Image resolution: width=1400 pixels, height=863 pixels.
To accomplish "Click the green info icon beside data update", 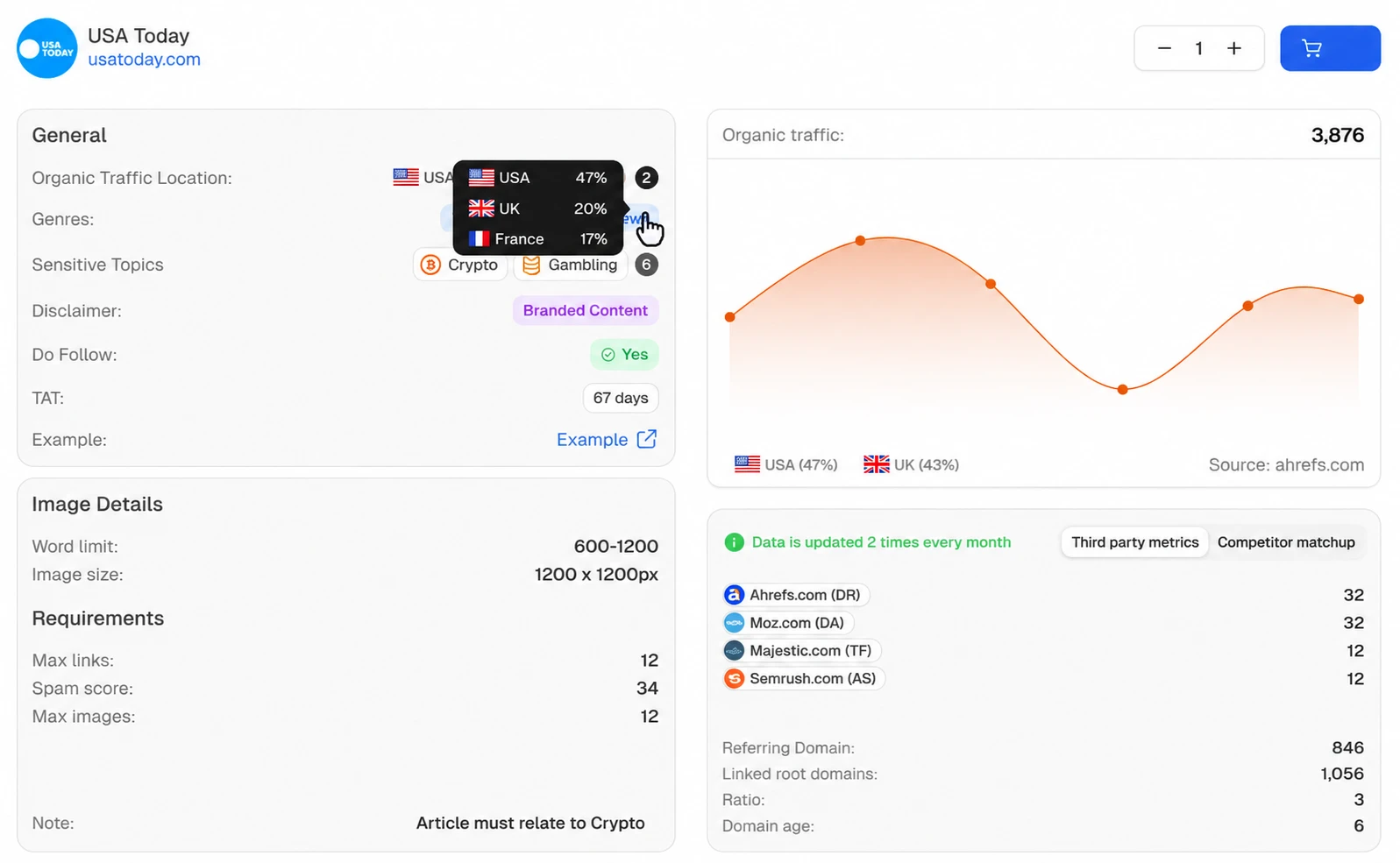I will click(x=734, y=542).
